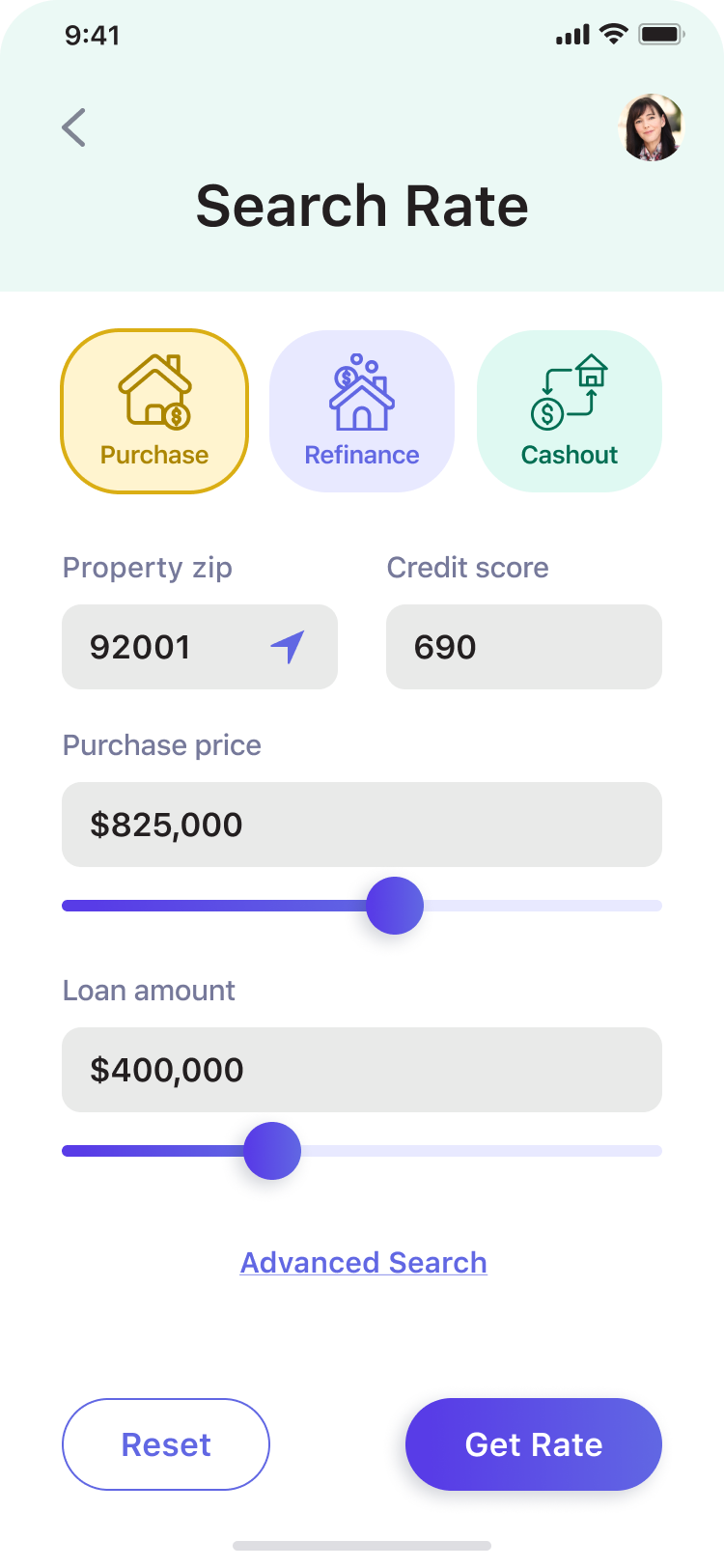Click the Loan amount slider handle

272,1151
